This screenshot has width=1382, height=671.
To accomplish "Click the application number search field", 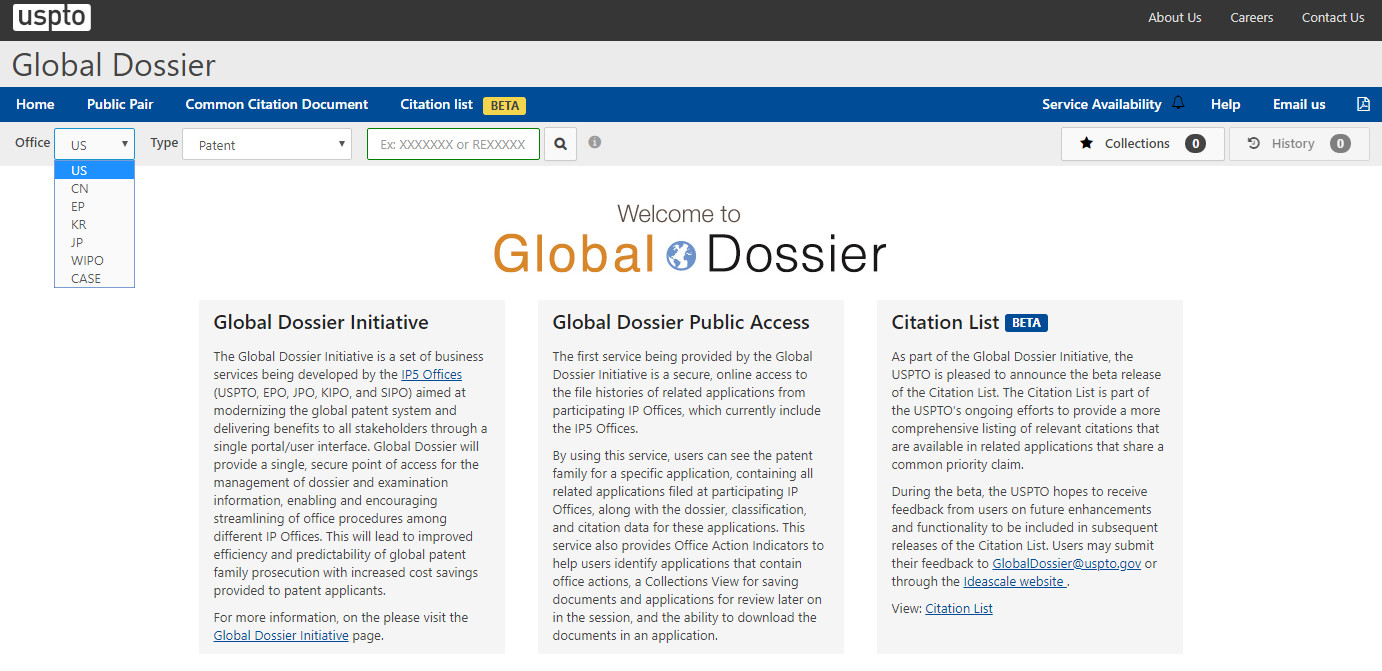I will pyautogui.click(x=453, y=144).
